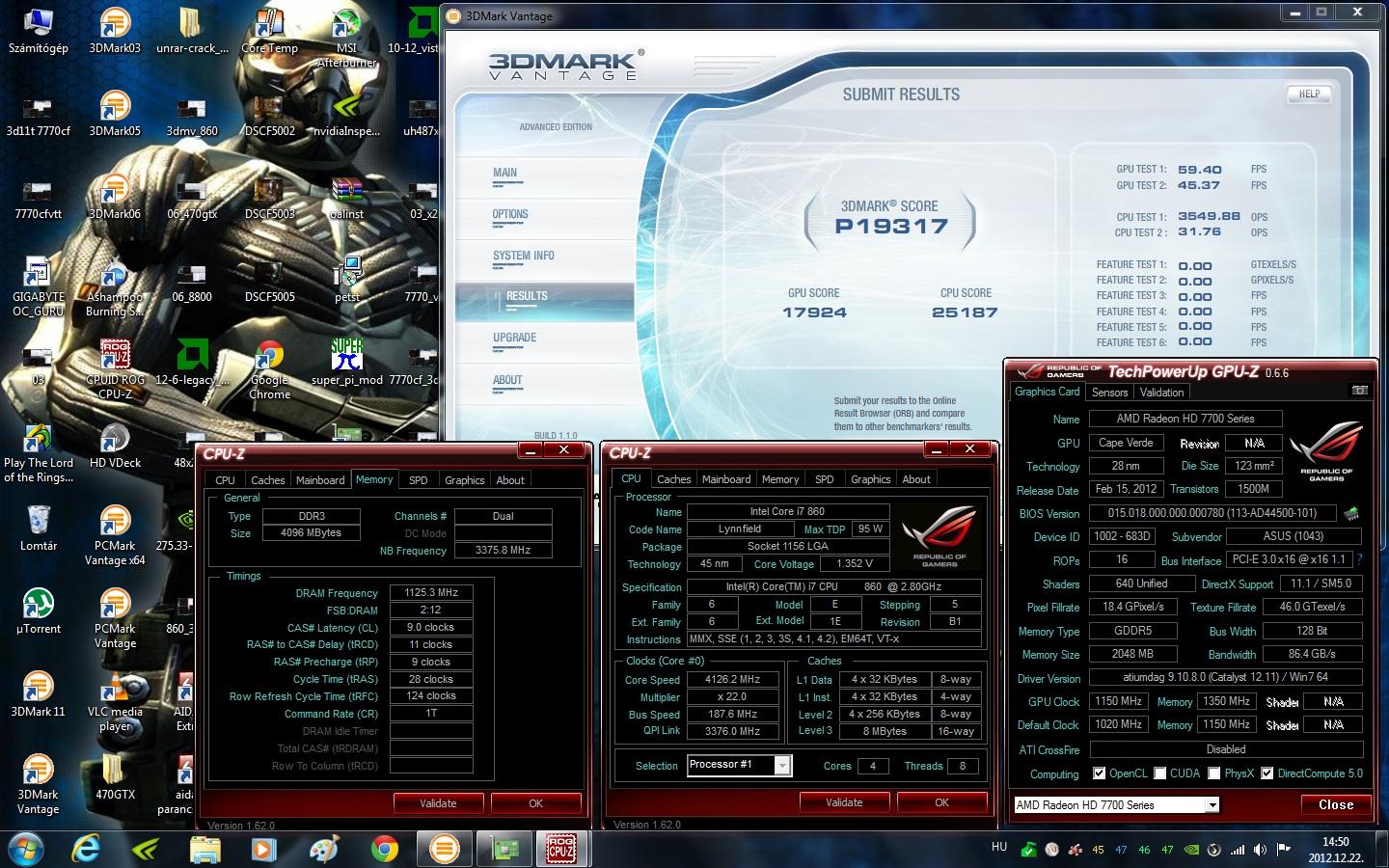
Task: Click OK in CPU-Z processor window
Action: (x=941, y=801)
